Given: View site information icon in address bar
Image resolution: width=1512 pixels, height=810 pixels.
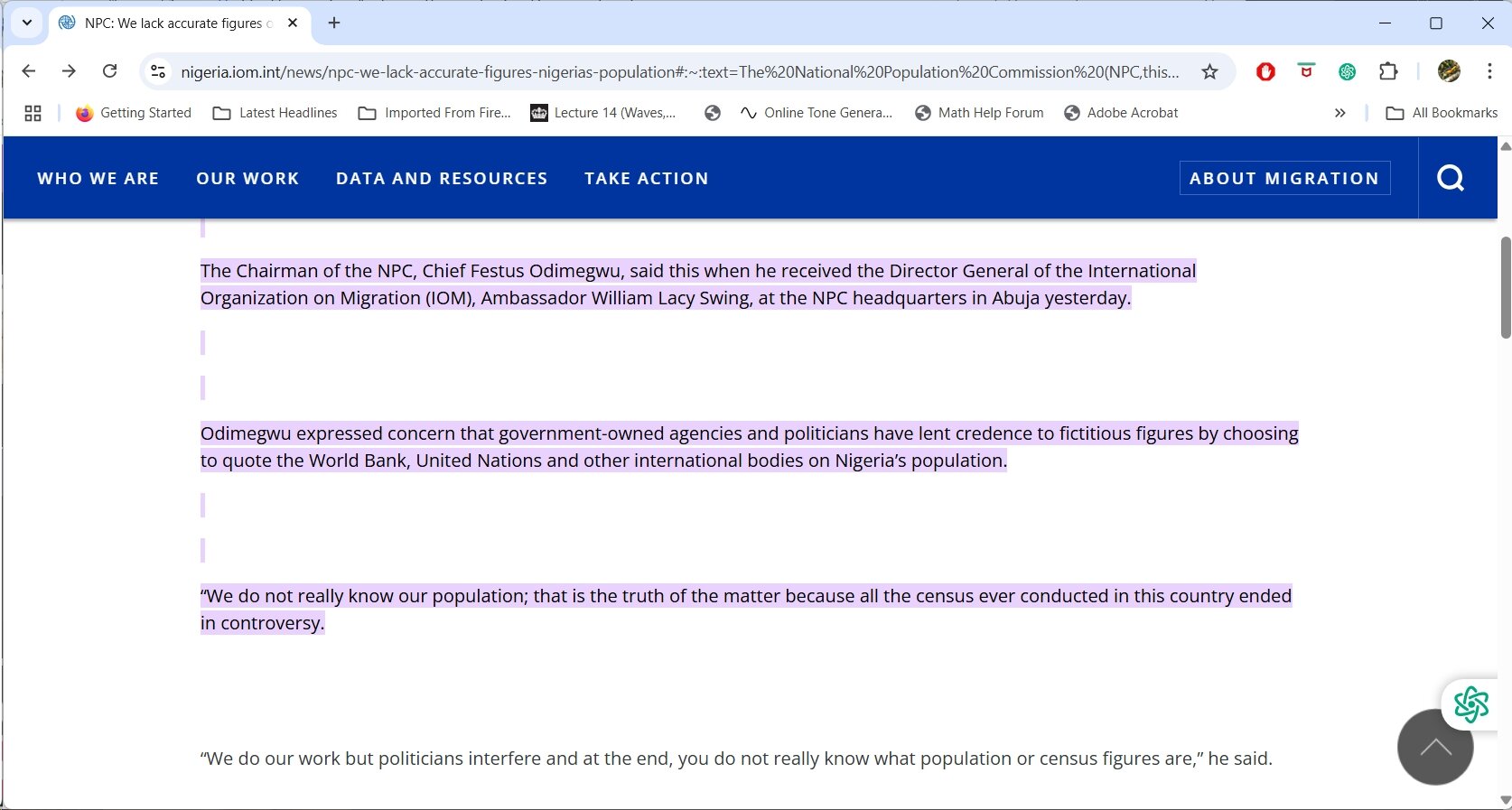Looking at the screenshot, I should click(x=158, y=71).
